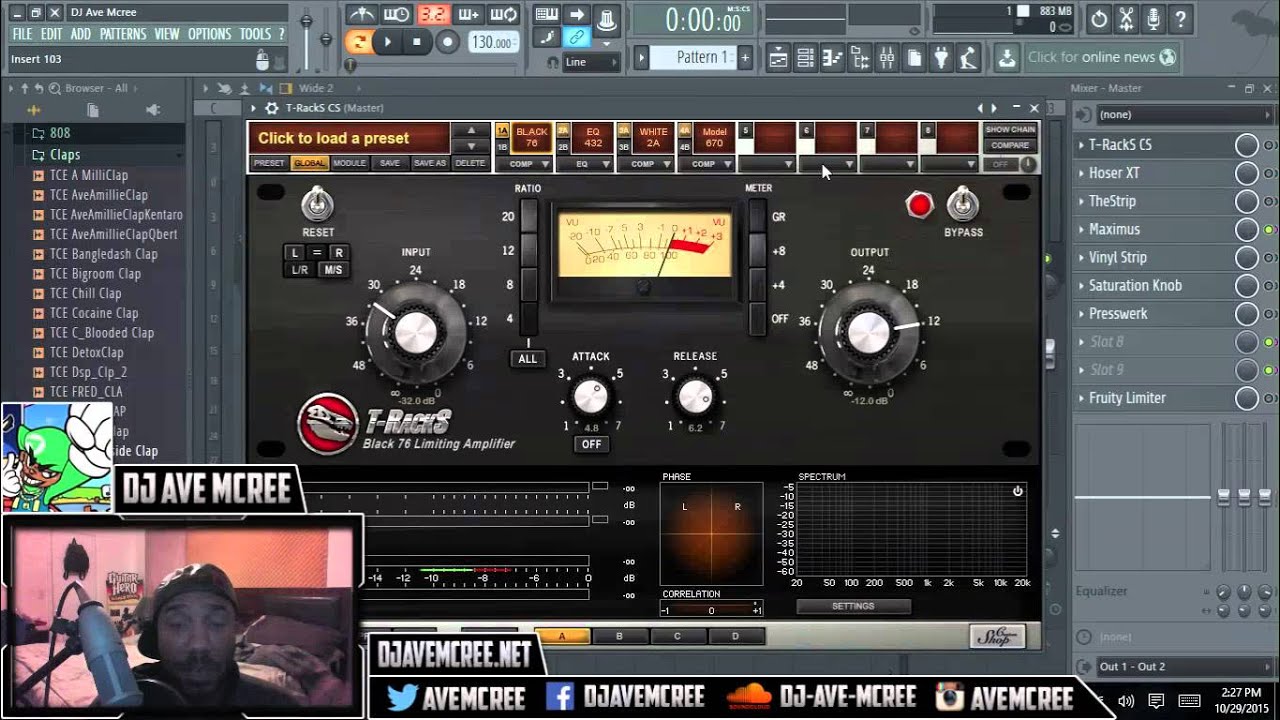Image resolution: width=1280 pixels, height=720 pixels.
Task: Open COMP dropdown under BLACK 76
Action: coord(525,164)
